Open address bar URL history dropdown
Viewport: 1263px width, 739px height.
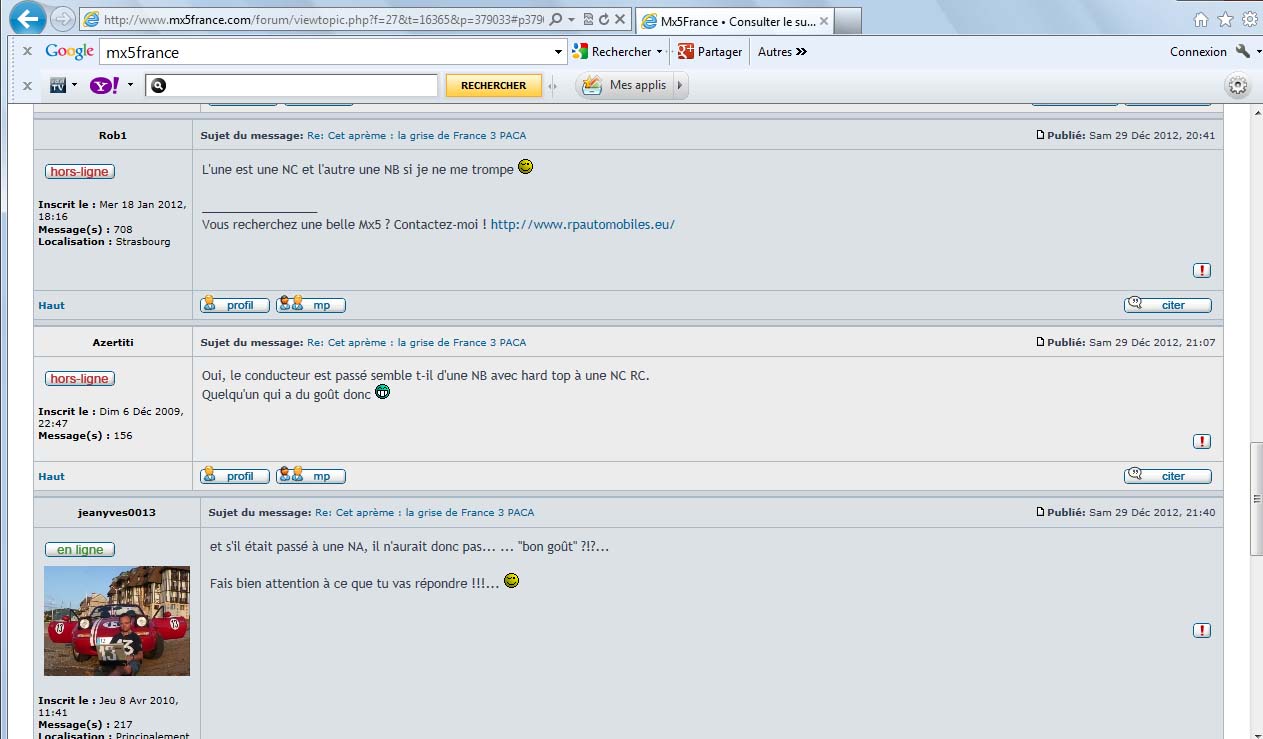571,20
